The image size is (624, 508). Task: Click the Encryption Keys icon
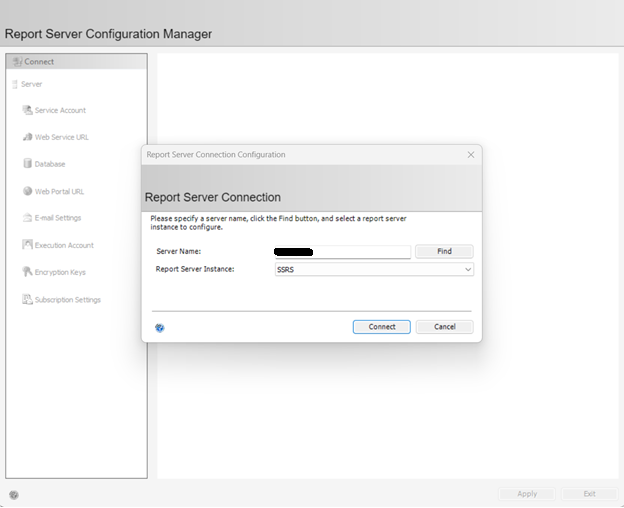click(27, 272)
